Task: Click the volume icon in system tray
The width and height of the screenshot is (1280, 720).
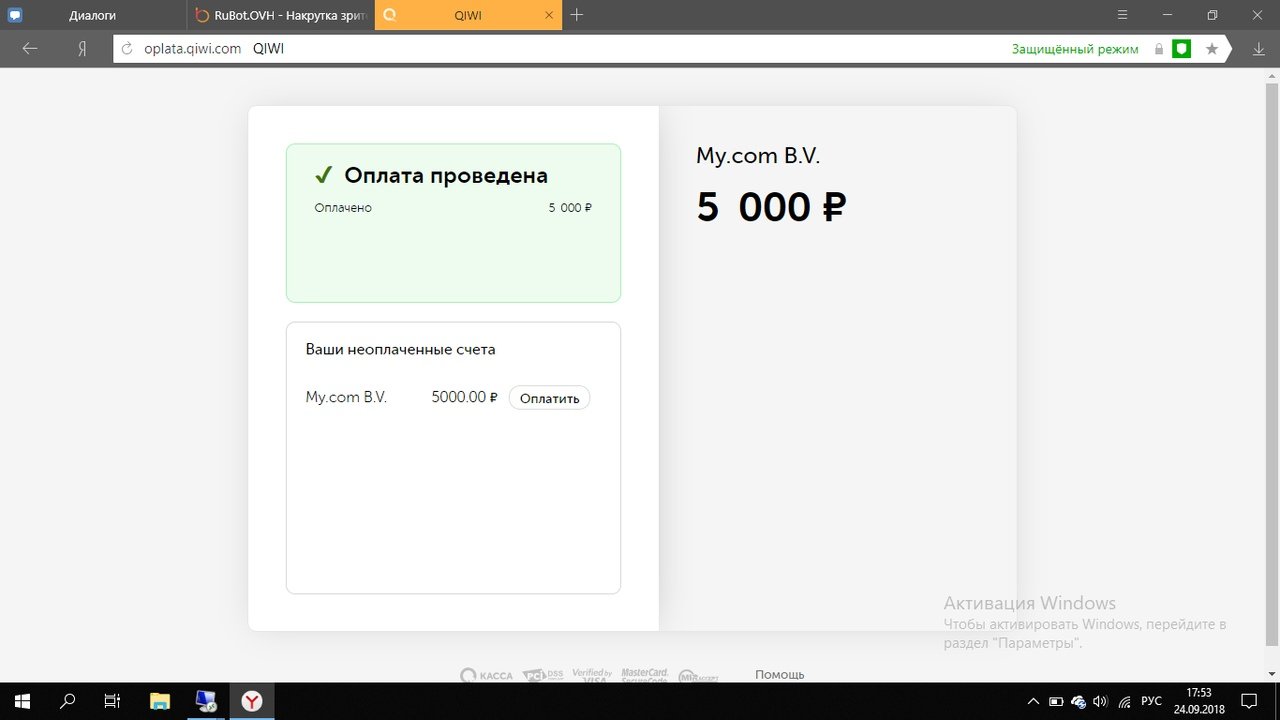Action: pyautogui.click(x=1101, y=701)
